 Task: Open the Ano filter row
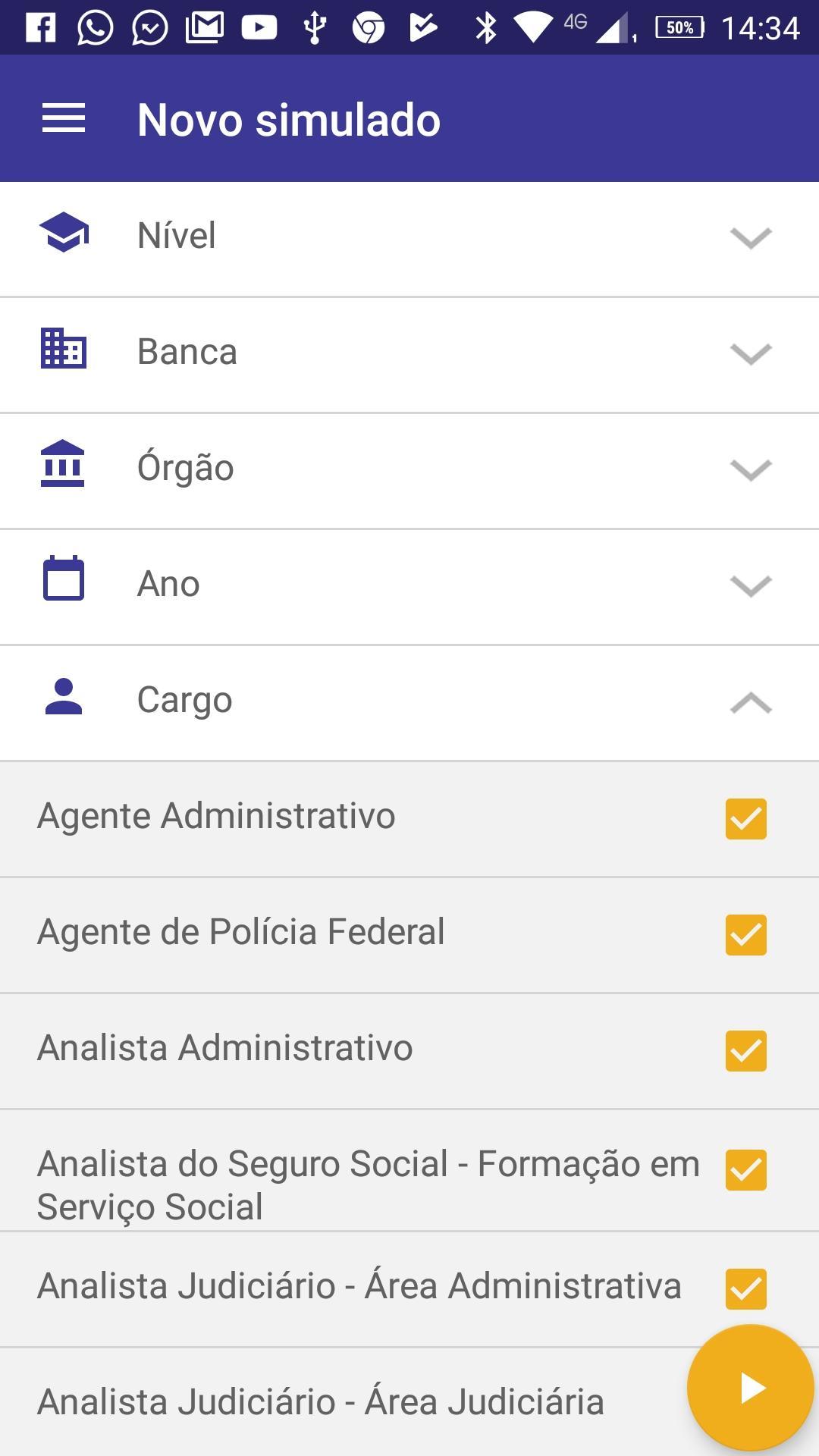click(409, 585)
